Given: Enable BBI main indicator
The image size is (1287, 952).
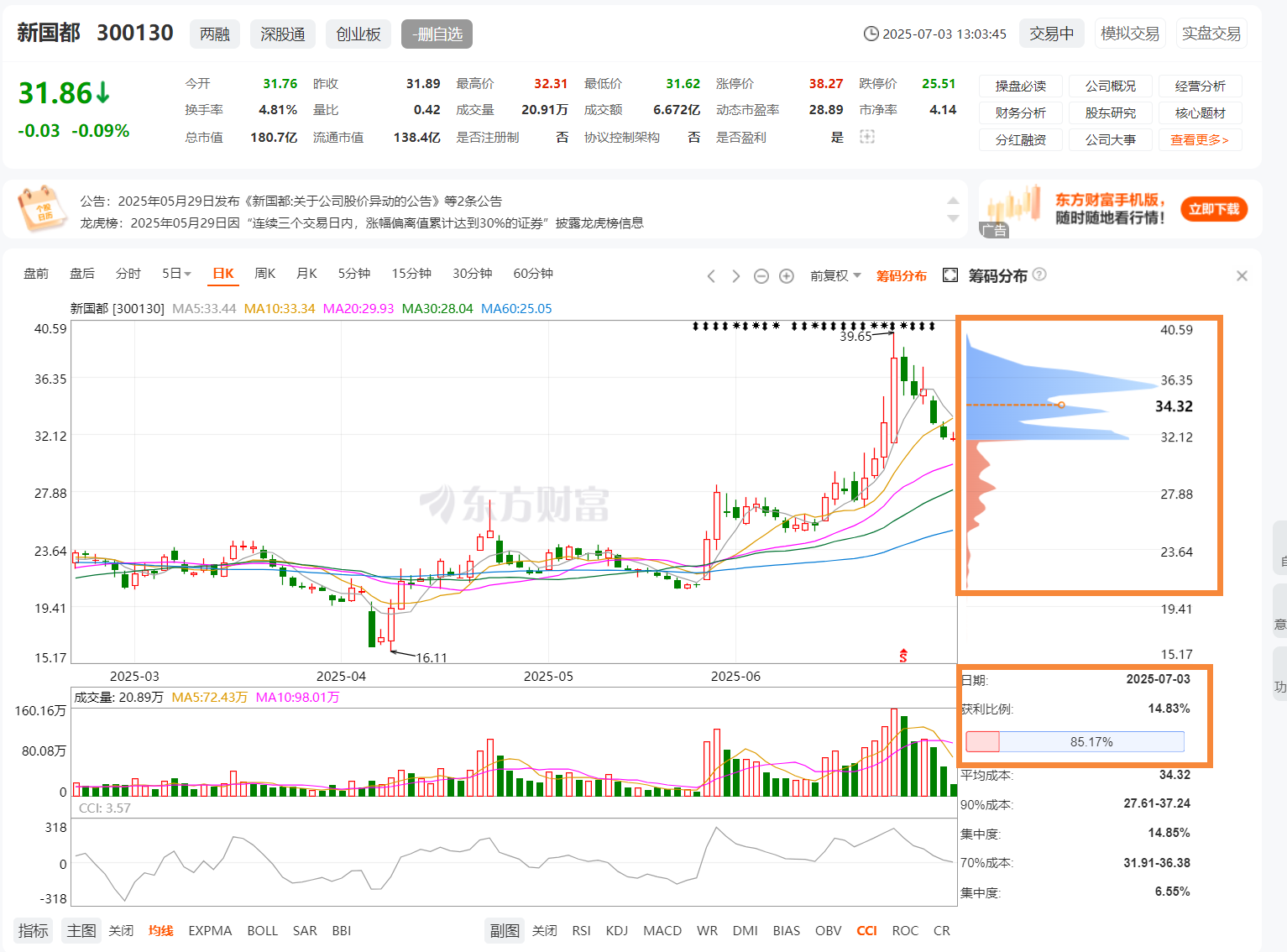Looking at the screenshot, I should coord(342,930).
